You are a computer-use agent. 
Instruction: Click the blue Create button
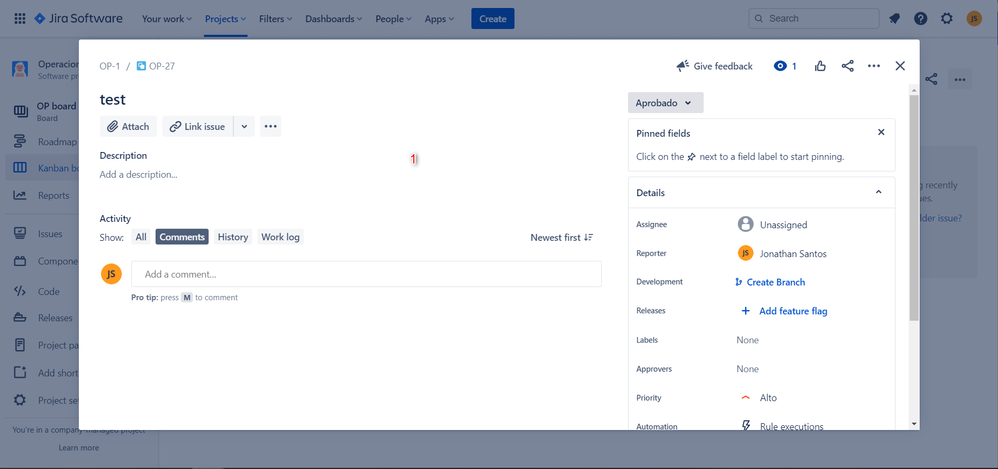point(493,18)
